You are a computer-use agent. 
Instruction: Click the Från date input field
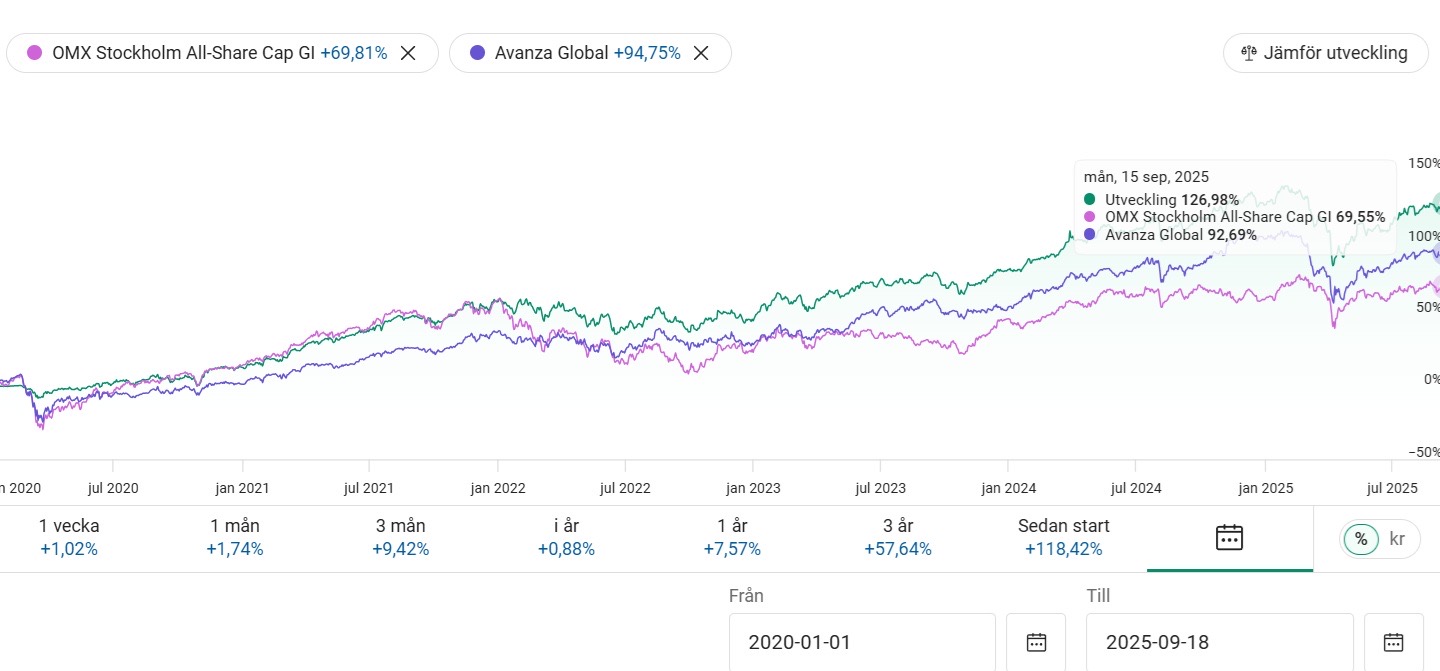pos(861,642)
